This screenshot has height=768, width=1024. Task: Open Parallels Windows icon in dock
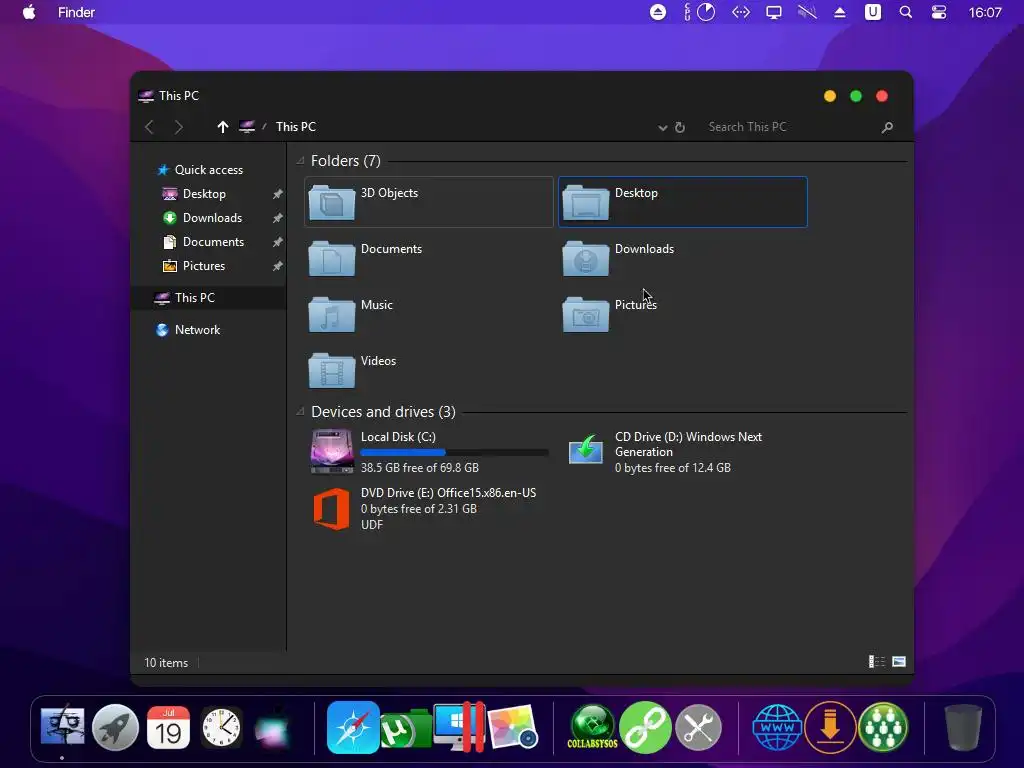[x=460, y=727]
